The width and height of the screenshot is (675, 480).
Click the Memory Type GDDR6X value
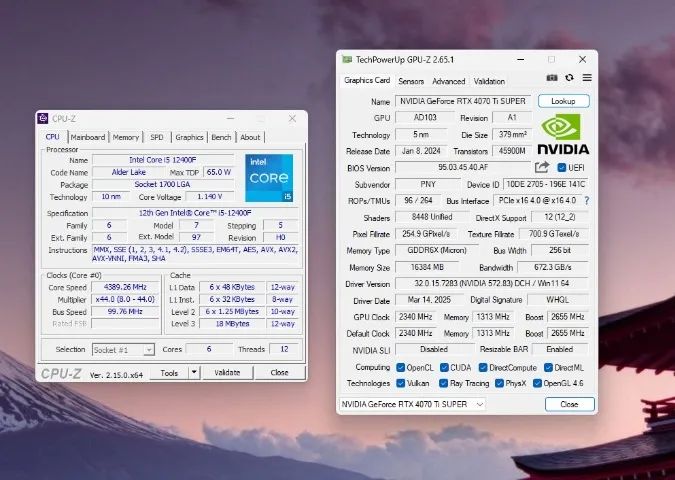tap(437, 250)
